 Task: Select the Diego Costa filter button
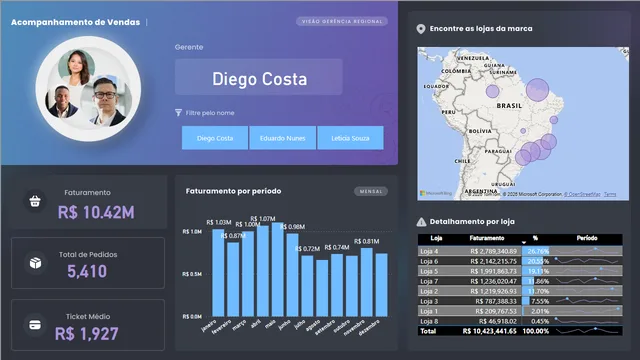[215, 138]
